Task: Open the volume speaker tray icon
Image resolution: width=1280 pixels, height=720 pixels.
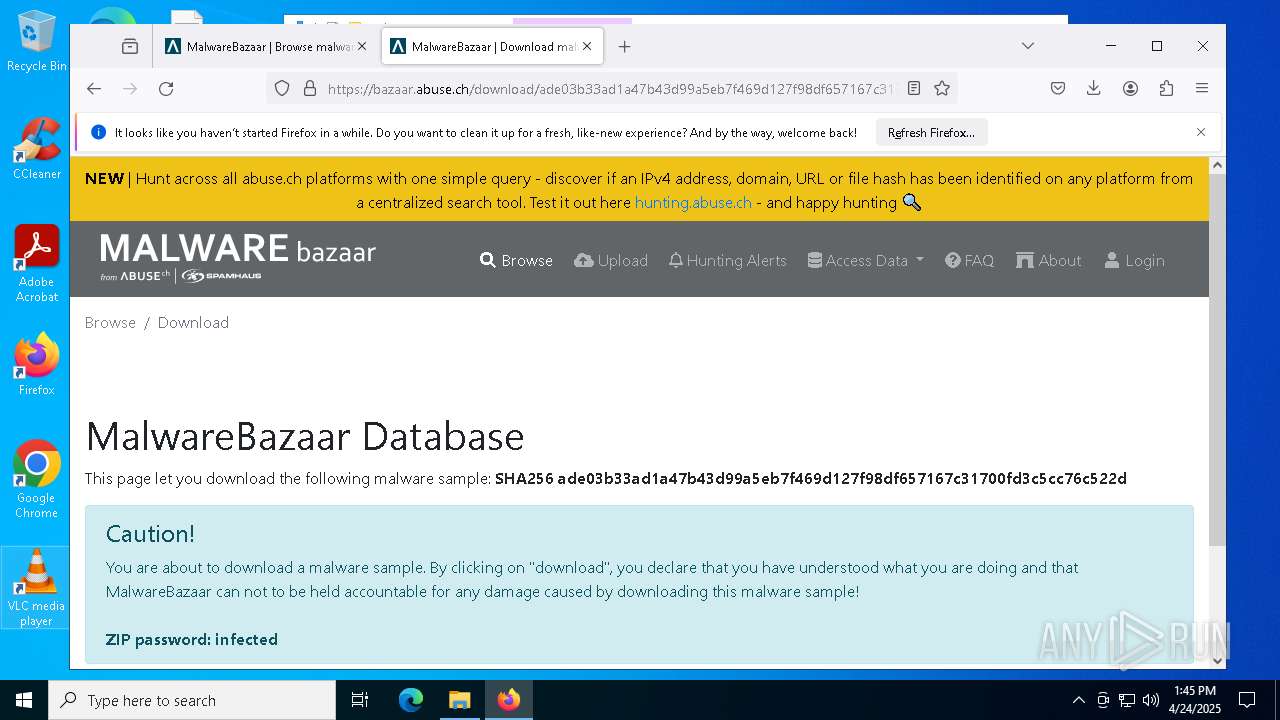Action: (1151, 700)
